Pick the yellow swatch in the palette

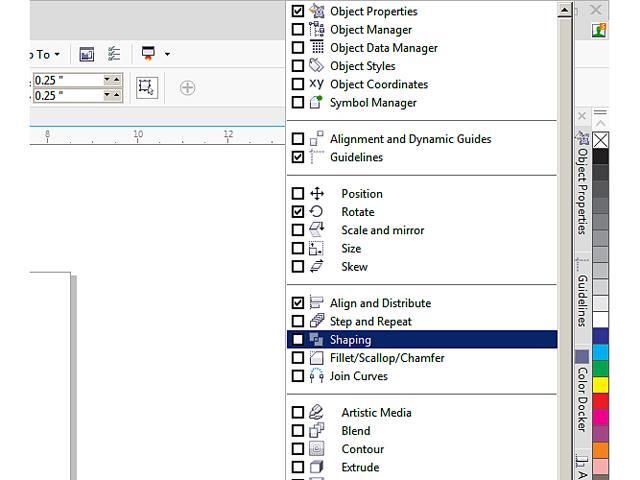click(600, 383)
